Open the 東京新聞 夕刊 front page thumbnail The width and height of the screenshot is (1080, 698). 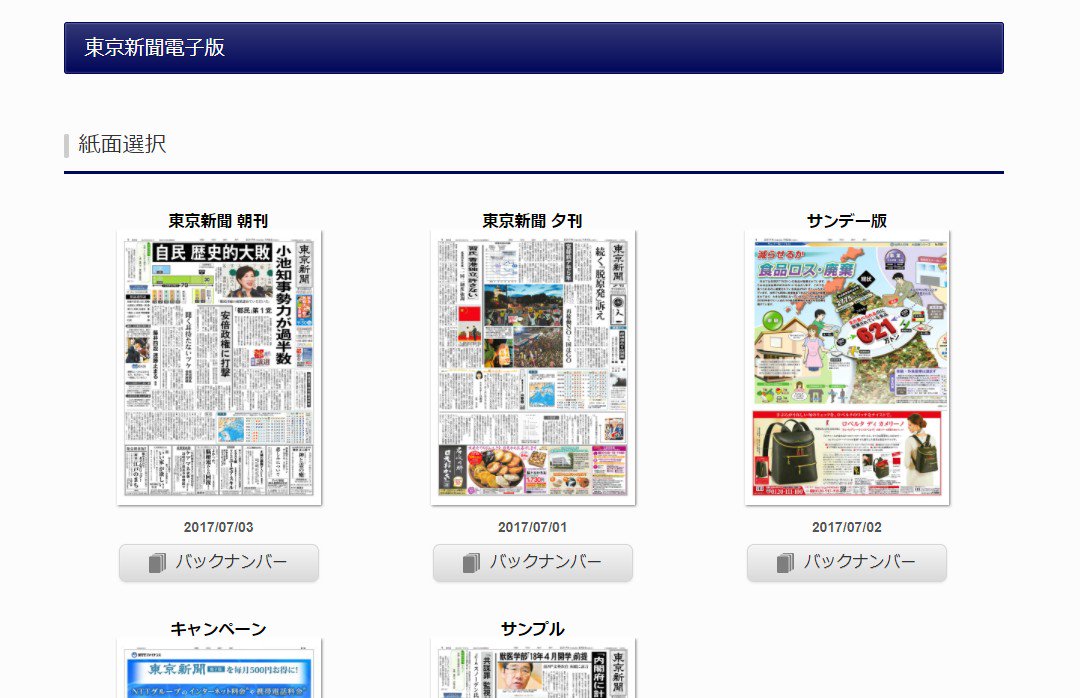[x=533, y=367]
